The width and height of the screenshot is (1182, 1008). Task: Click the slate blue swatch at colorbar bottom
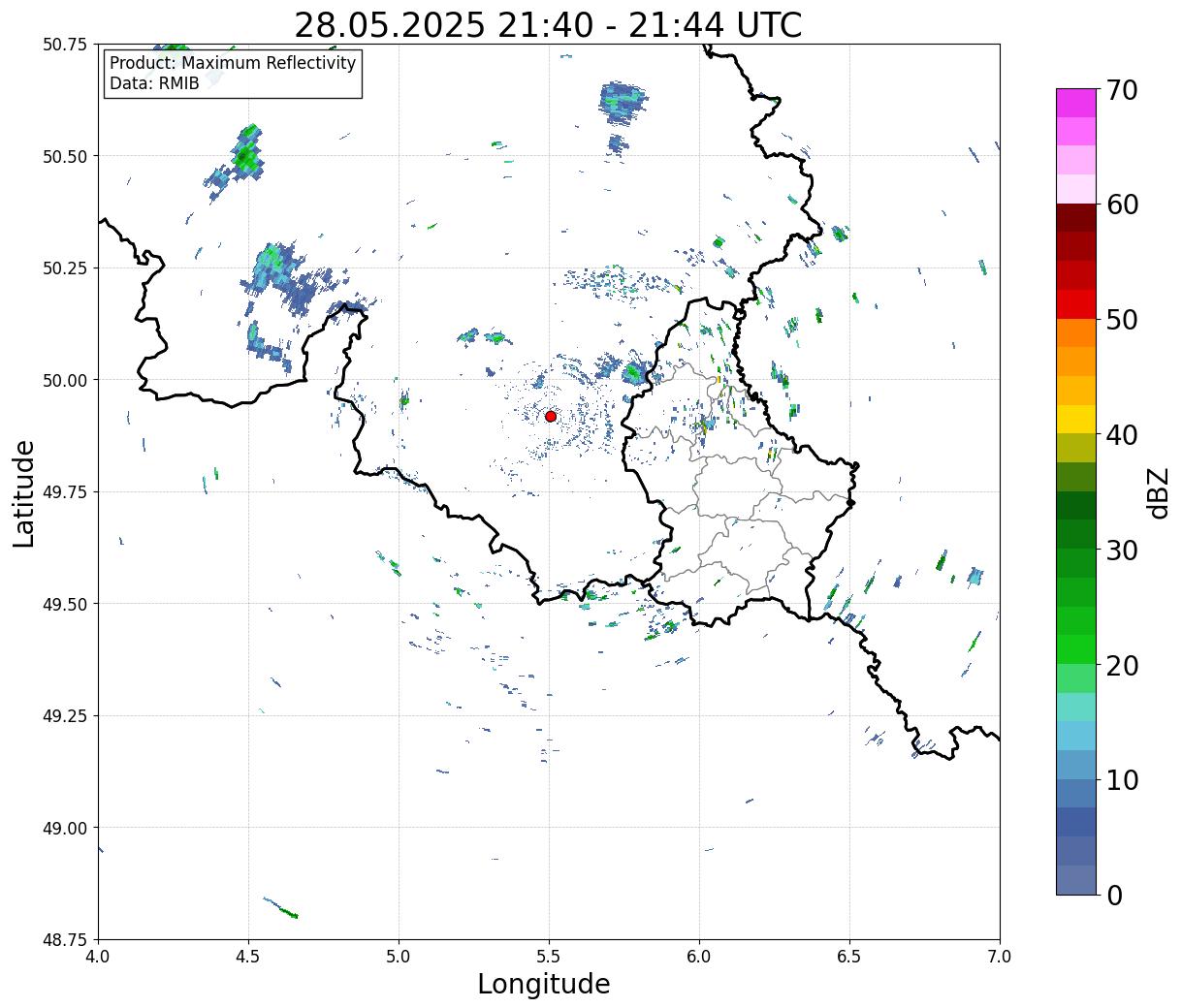(1076, 879)
